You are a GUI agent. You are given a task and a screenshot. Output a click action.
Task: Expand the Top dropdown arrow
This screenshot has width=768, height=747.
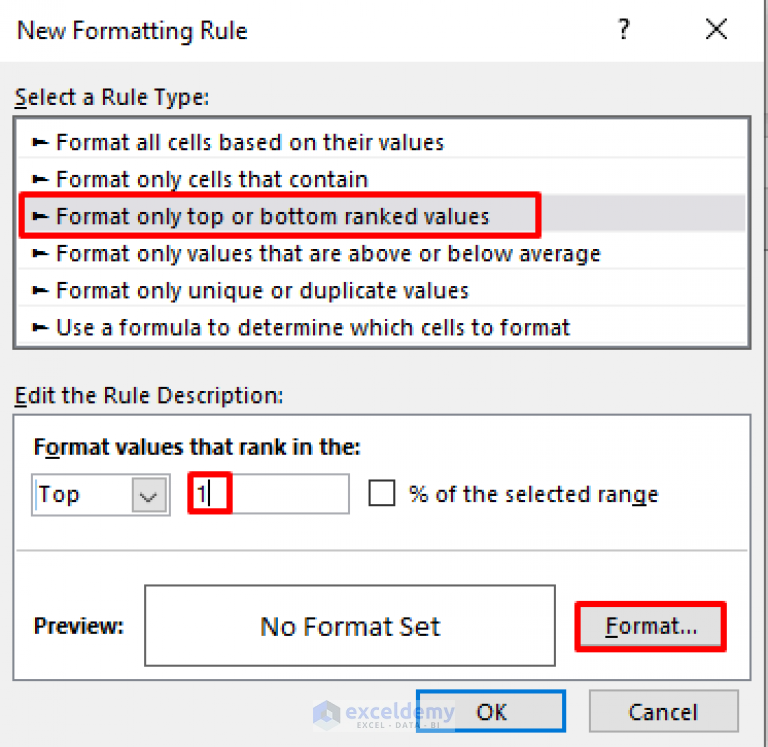[149, 495]
